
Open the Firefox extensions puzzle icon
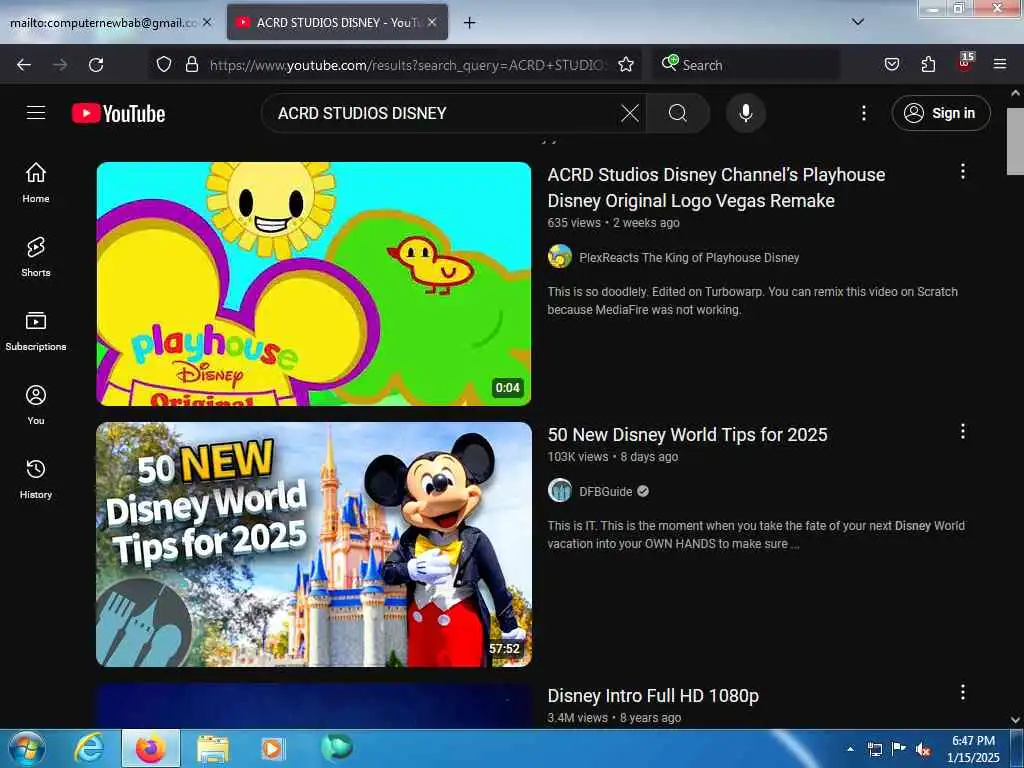[x=928, y=64]
